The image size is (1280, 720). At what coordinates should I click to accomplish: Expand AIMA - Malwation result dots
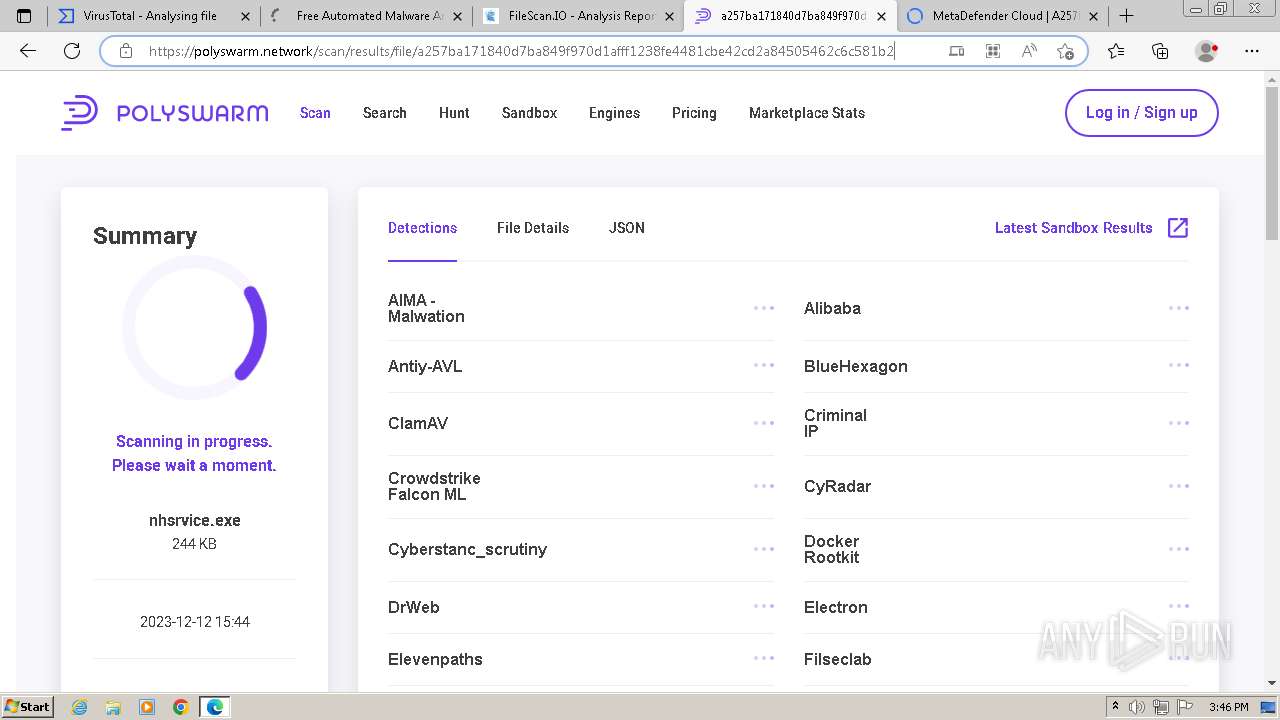(764, 308)
